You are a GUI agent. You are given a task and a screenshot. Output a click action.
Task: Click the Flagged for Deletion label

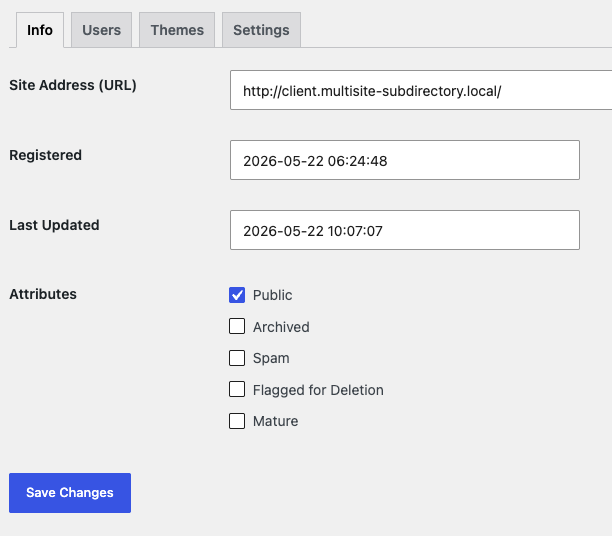[x=318, y=390]
